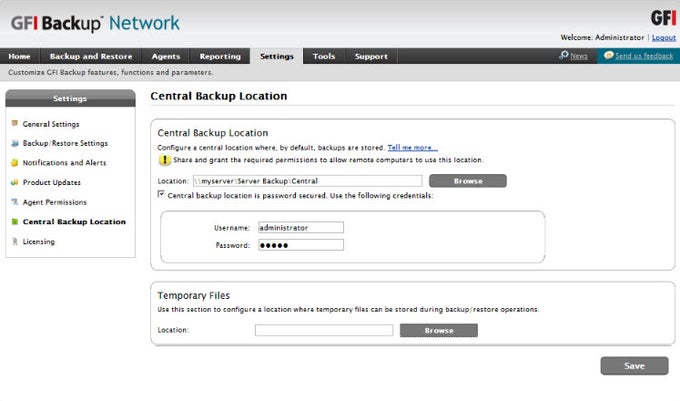
Task: Click Send us feedback link
Action: coord(644,56)
